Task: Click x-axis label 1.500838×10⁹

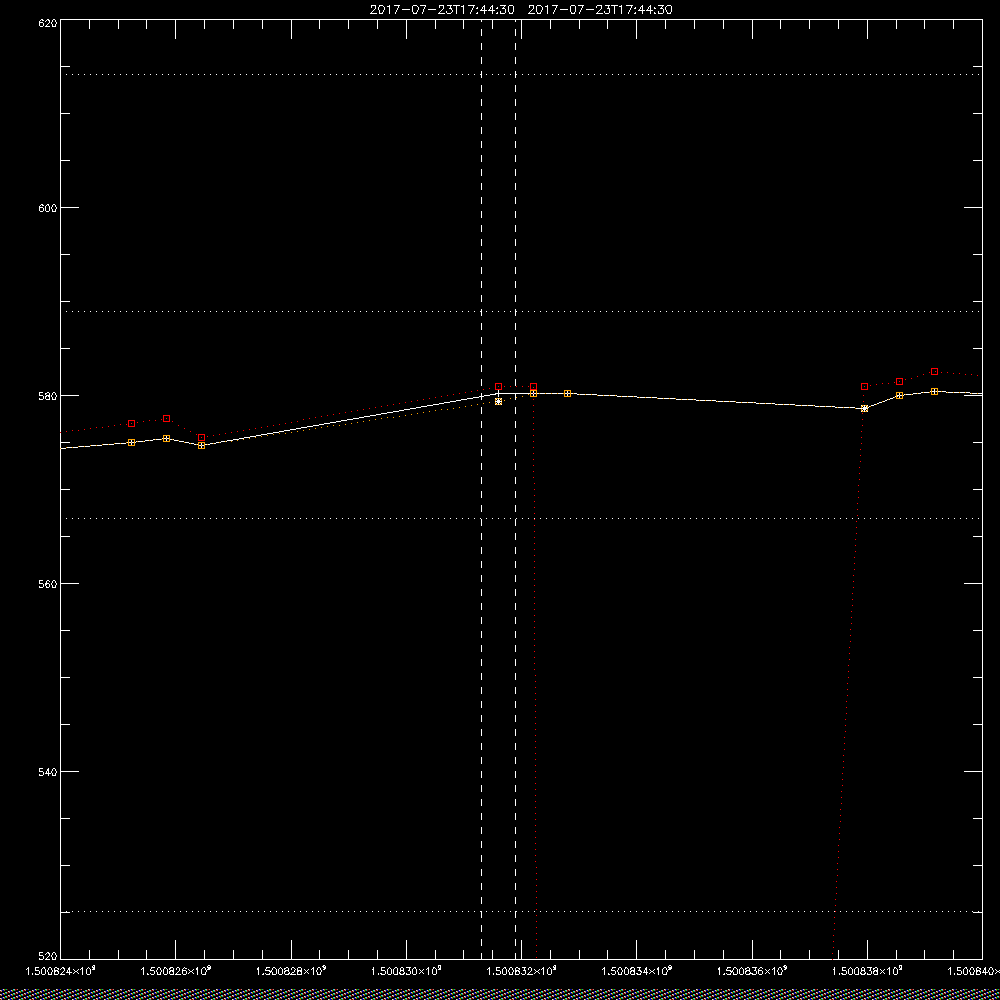Action: tap(868, 970)
